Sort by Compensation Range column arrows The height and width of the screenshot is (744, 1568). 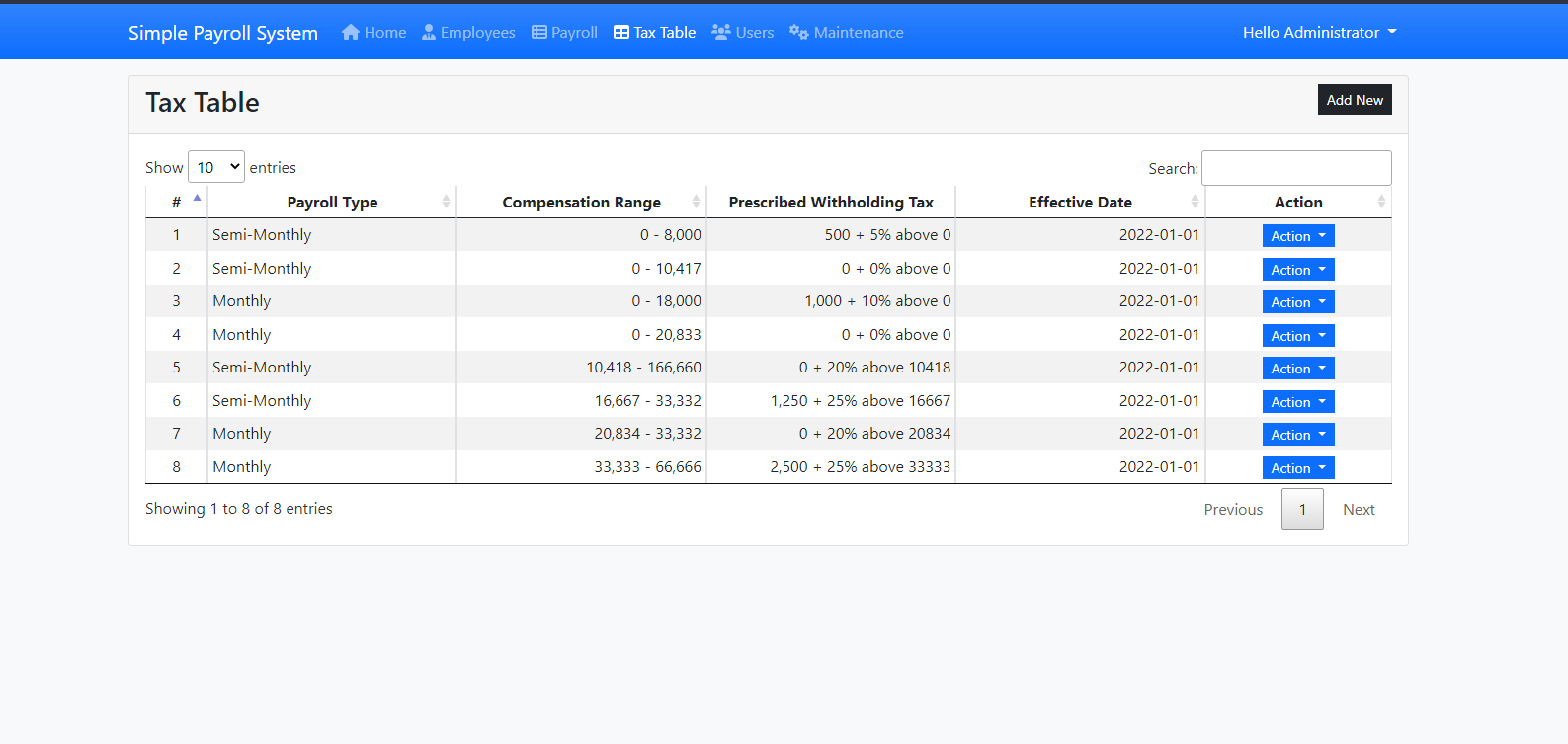tap(696, 202)
